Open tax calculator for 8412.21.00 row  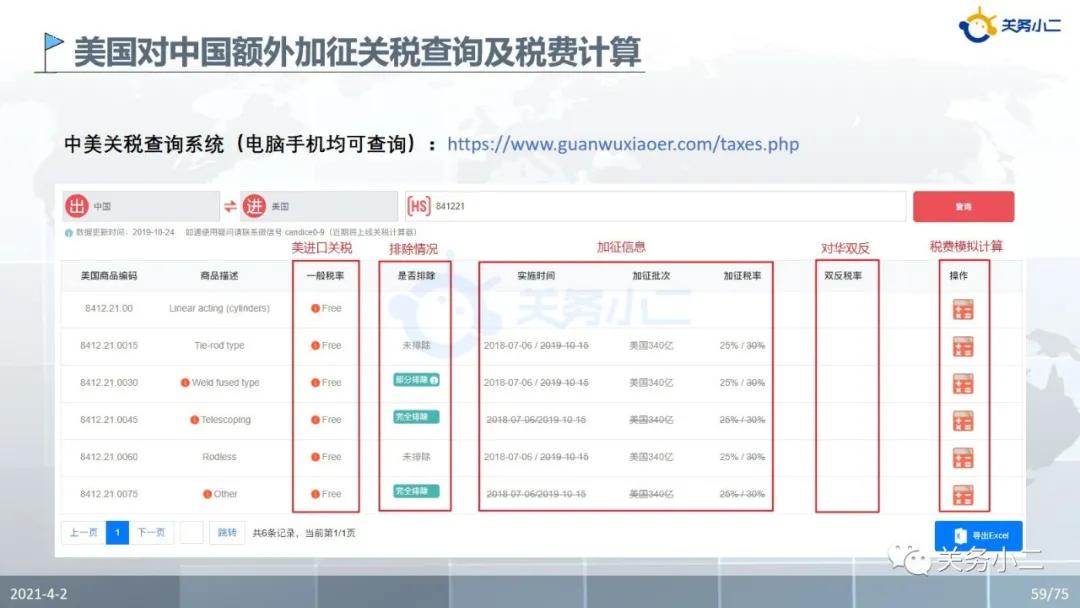pyautogui.click(x=962, y=309)
